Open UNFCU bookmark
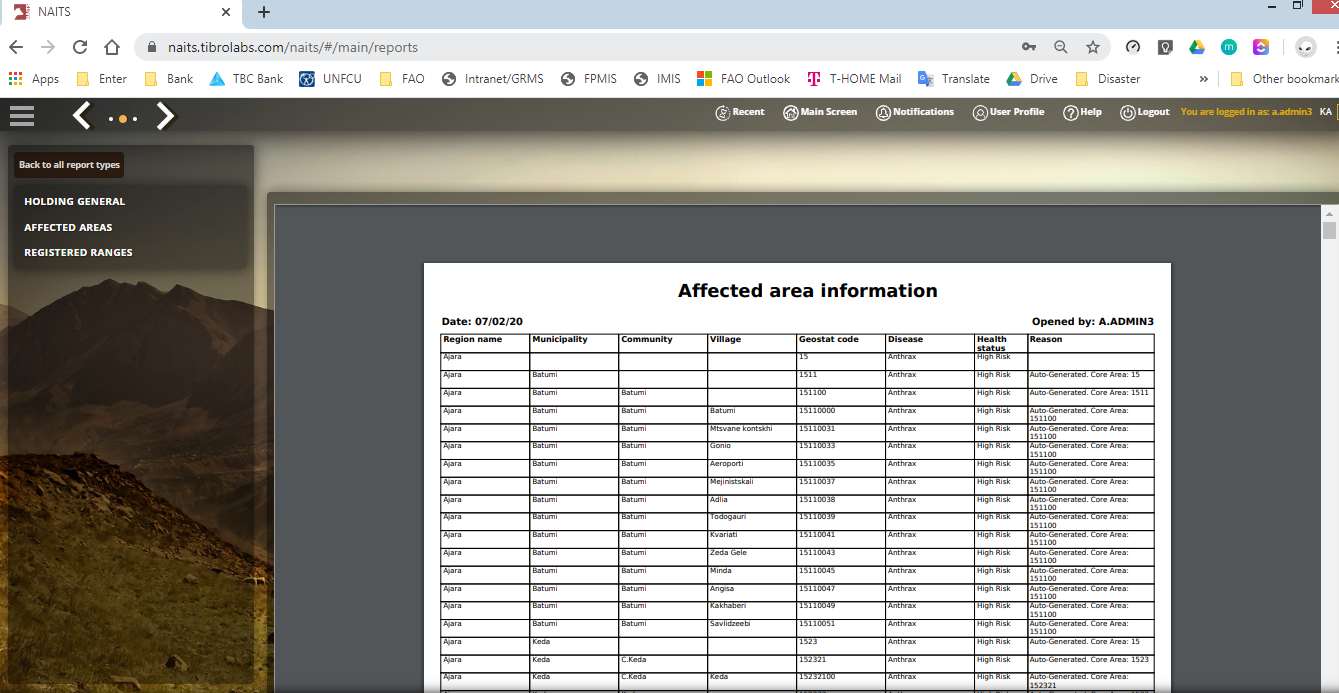The height and width of the screenshot is (693, 1339). coord(331,79)
